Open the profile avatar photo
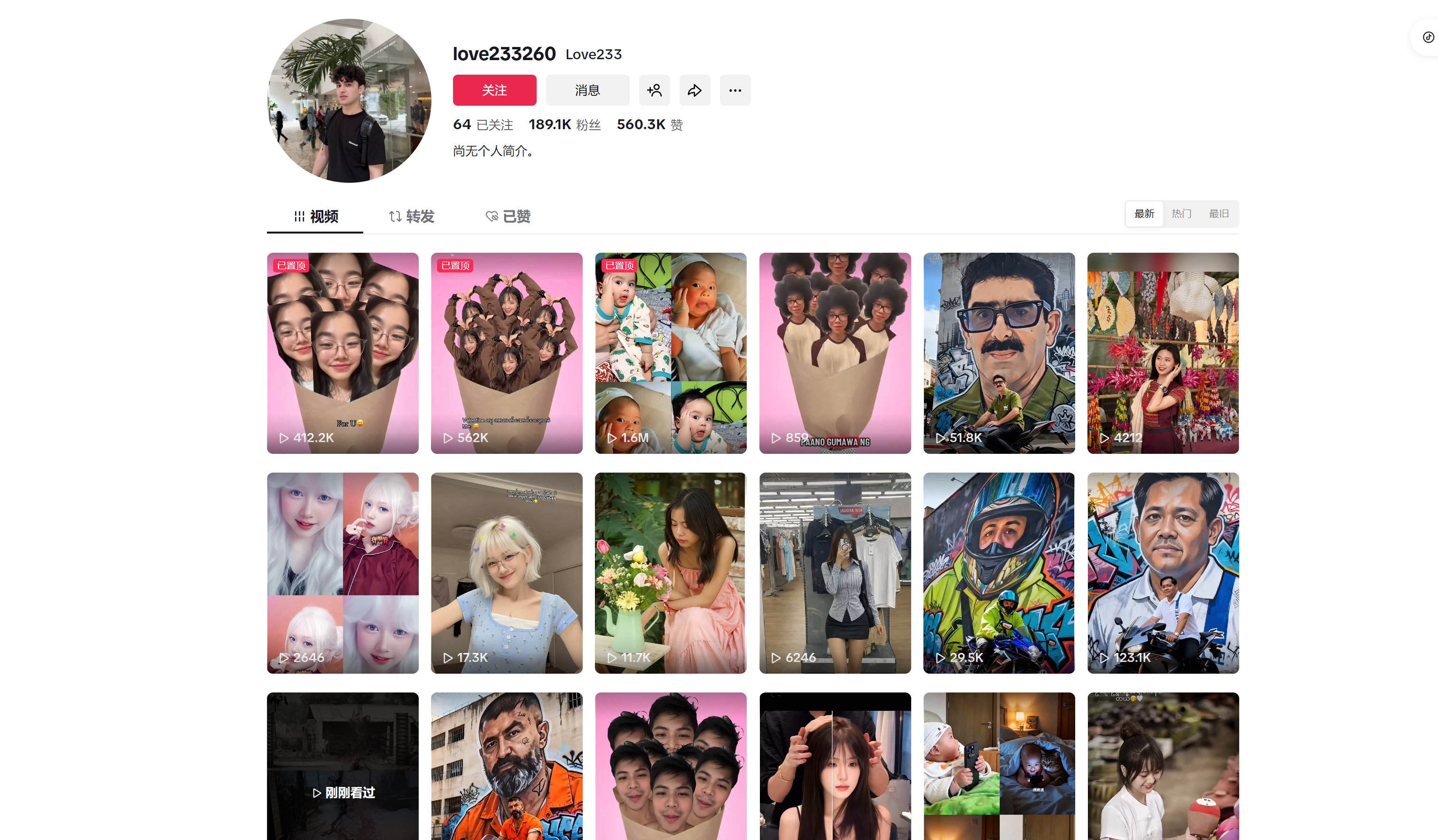The width and height of the screenshot is (1438, 840). click(x=349, y=101)
